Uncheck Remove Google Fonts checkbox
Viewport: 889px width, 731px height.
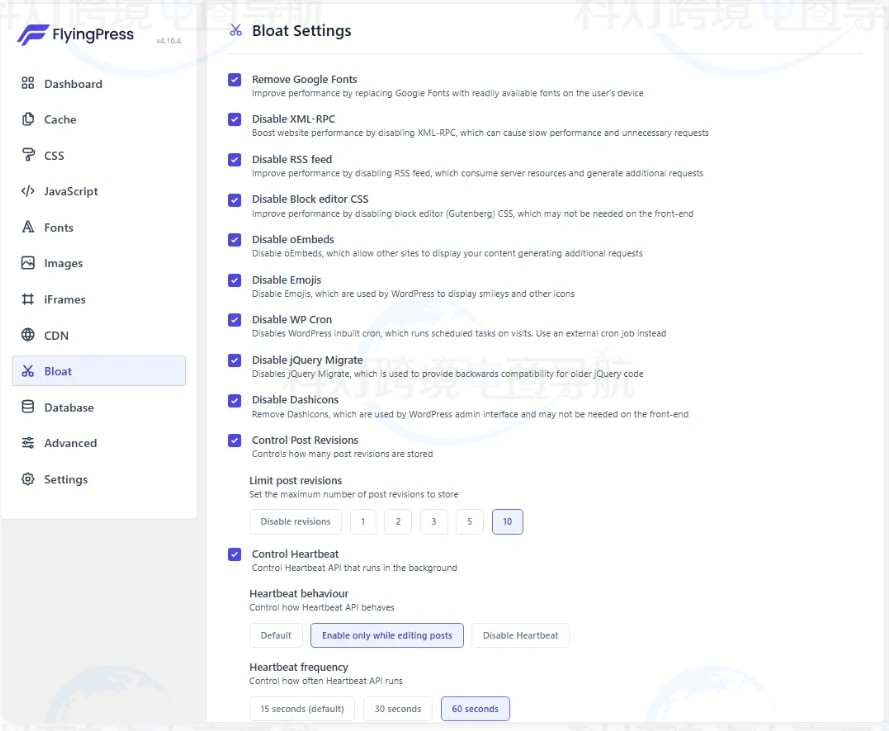pos(235,80)
